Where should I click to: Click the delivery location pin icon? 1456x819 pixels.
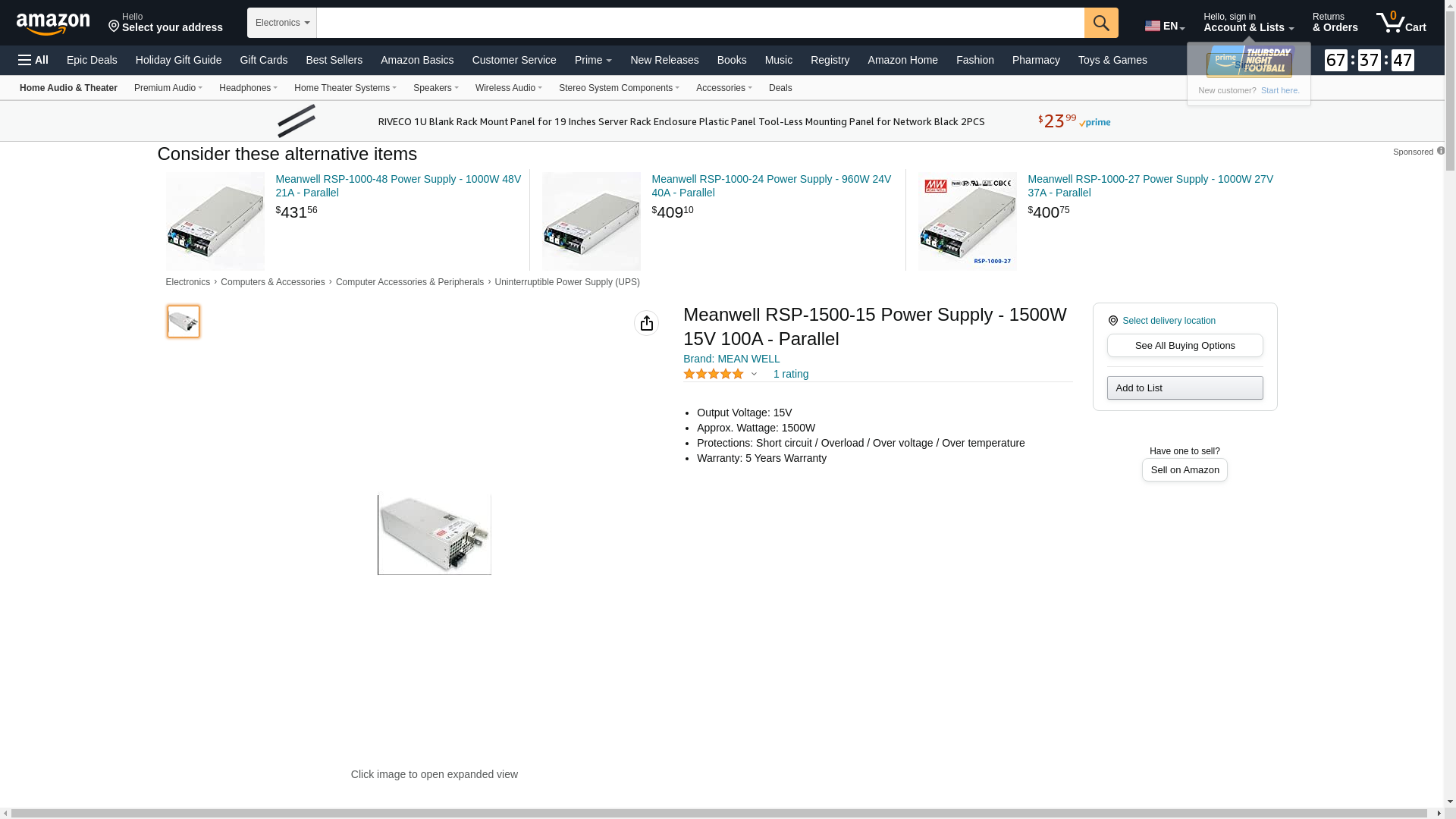(1113, 321)
